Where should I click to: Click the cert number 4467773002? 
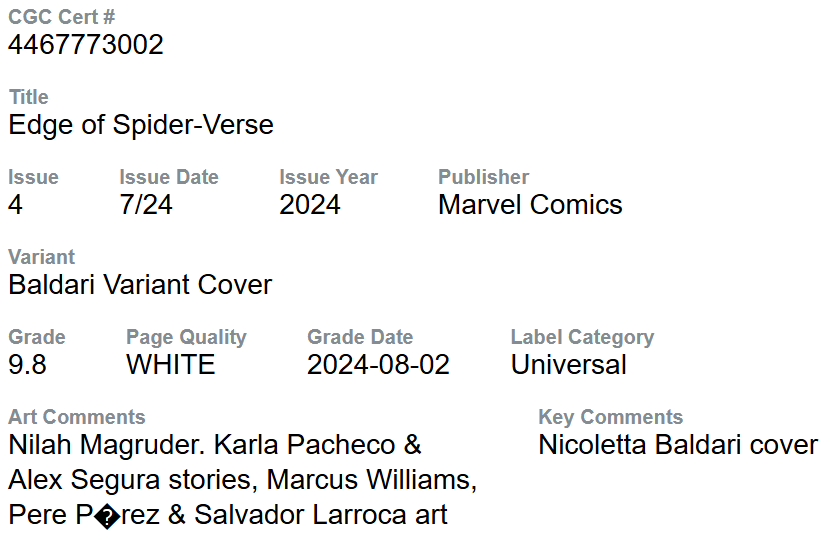(x=86, y=45)
